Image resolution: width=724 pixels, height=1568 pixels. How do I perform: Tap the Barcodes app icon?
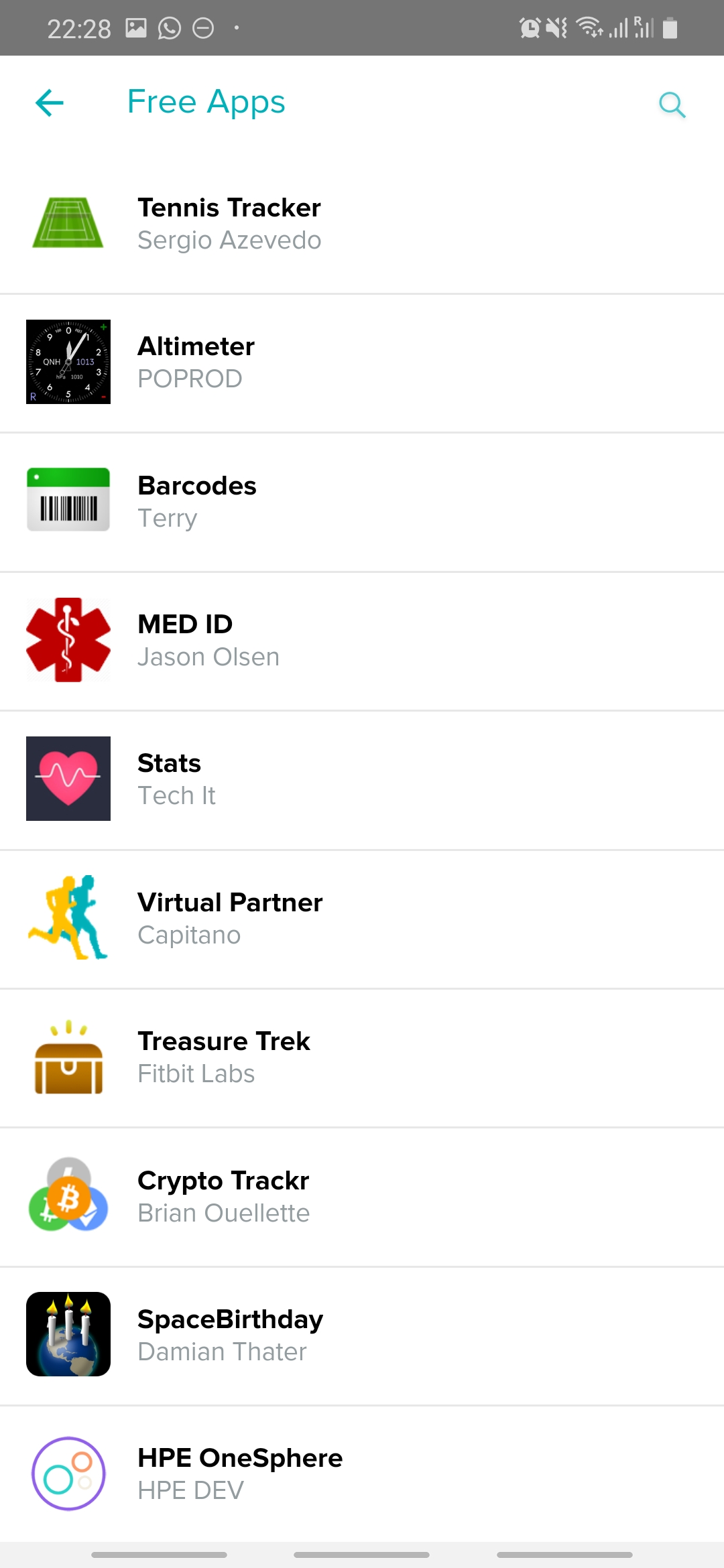pyautogui.click(x=68, y=500)
